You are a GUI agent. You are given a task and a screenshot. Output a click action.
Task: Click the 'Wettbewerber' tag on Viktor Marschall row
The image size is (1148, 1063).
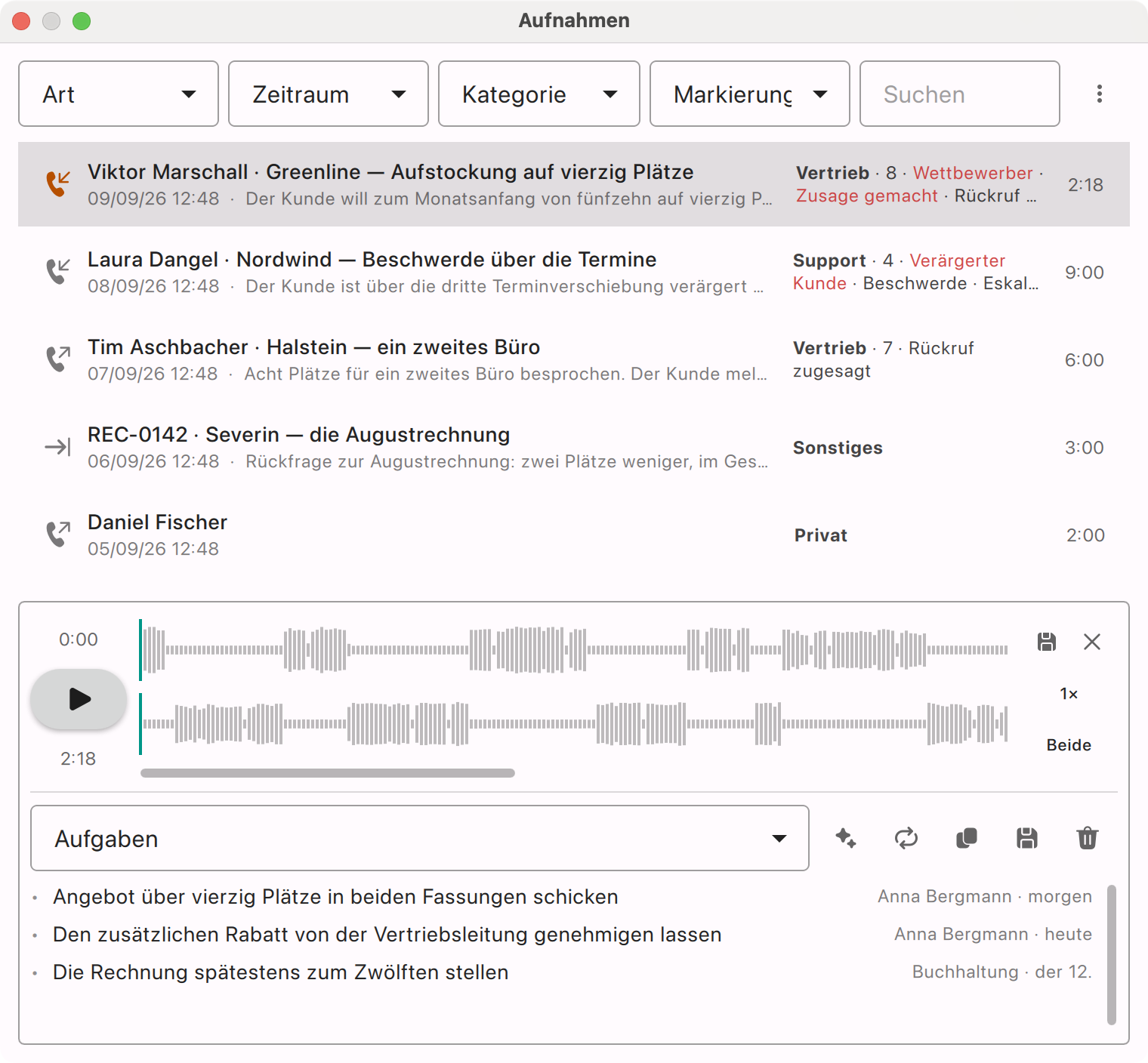(x=973, y=173)
